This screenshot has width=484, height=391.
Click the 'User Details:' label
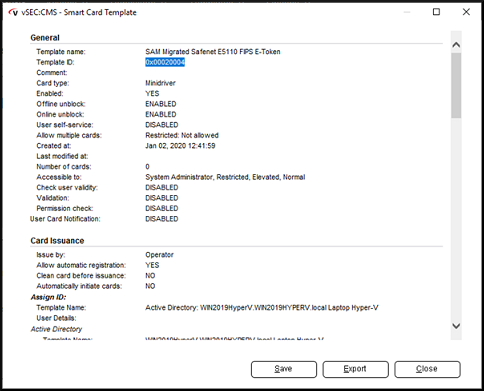[x=56, y=318]
